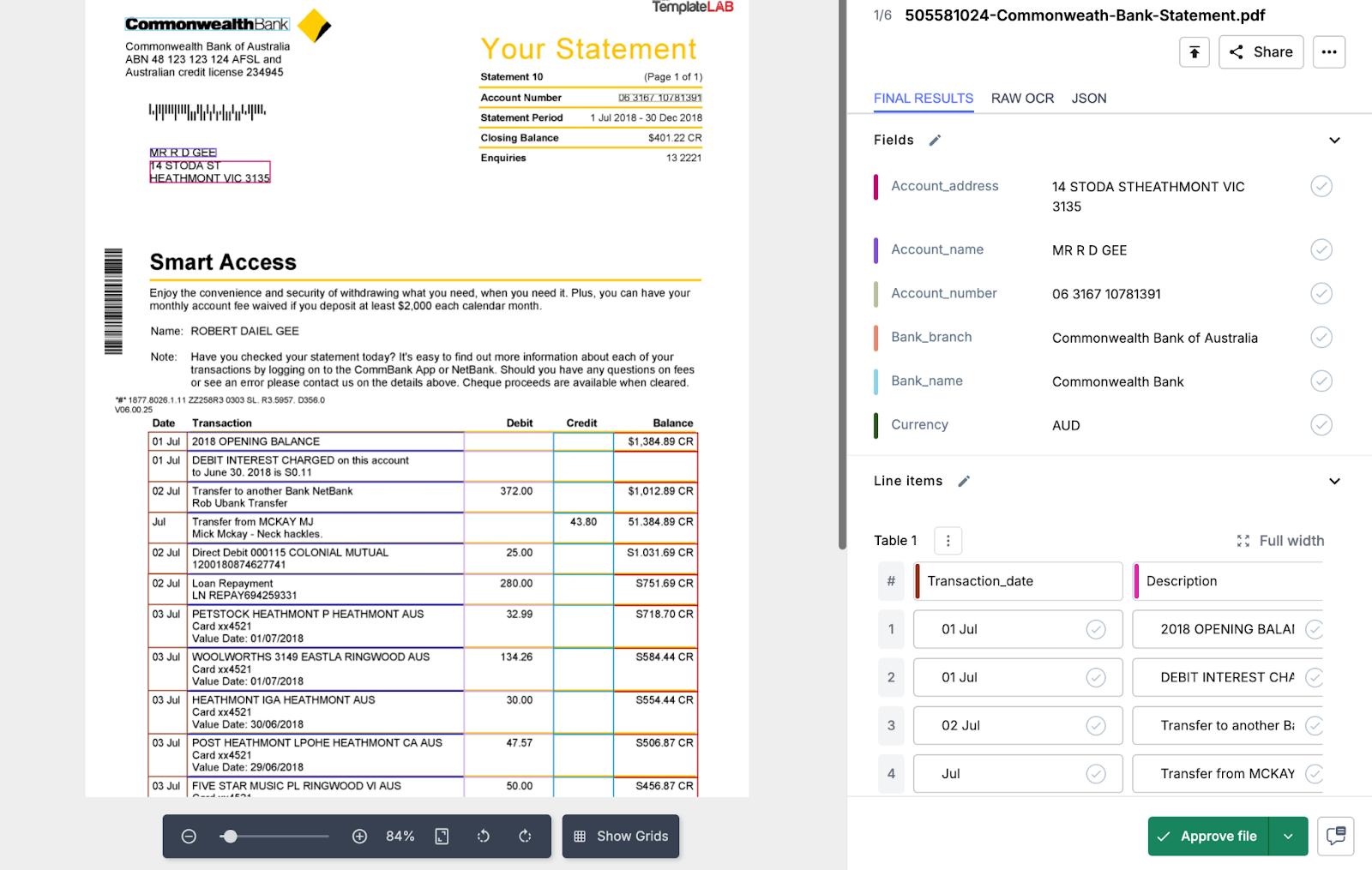This screenshot has height=870, width=1372.
Task: Open the comments feedback icon
Action: pos(1335,837)
